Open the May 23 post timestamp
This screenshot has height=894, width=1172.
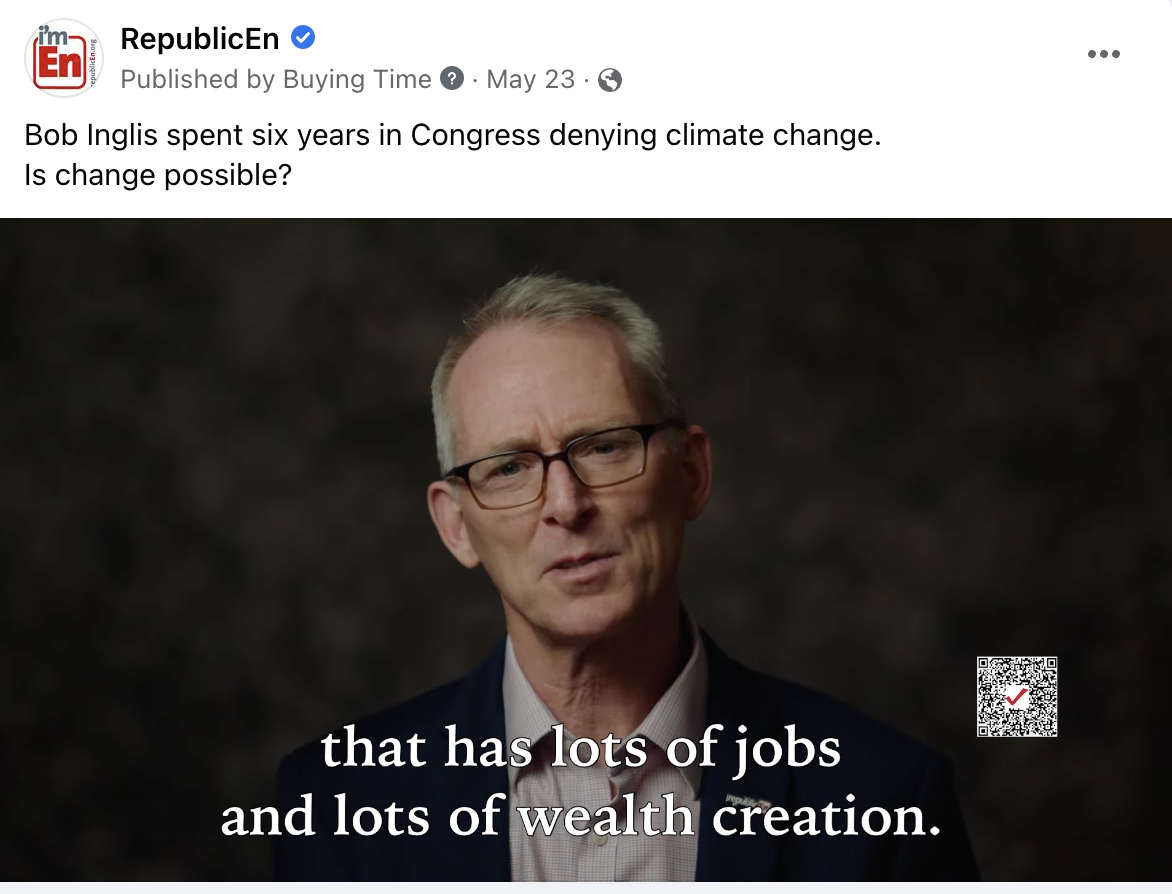(531, 78)
